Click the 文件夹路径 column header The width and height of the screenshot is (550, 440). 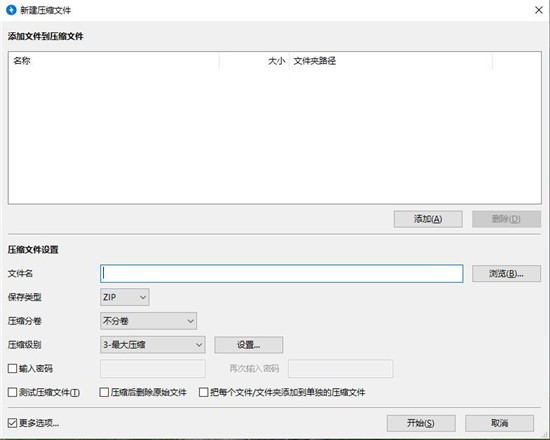pyautogui.click(x=391, y=61)
